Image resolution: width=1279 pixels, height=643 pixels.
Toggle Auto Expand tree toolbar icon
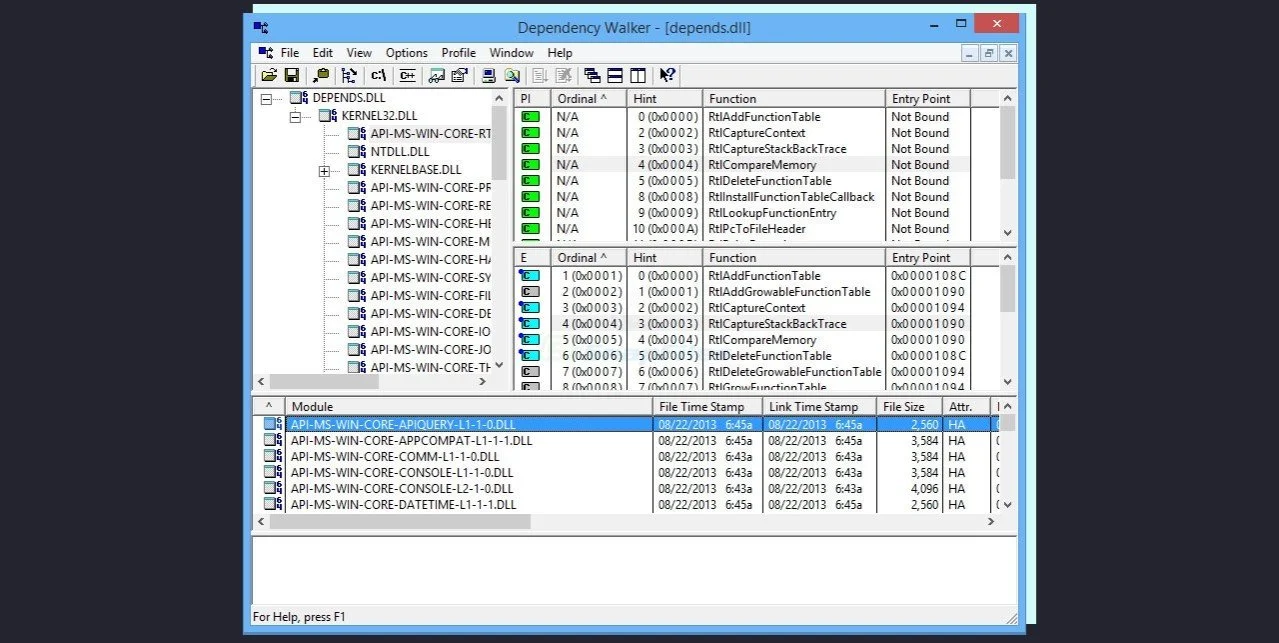tap(349, 75)
